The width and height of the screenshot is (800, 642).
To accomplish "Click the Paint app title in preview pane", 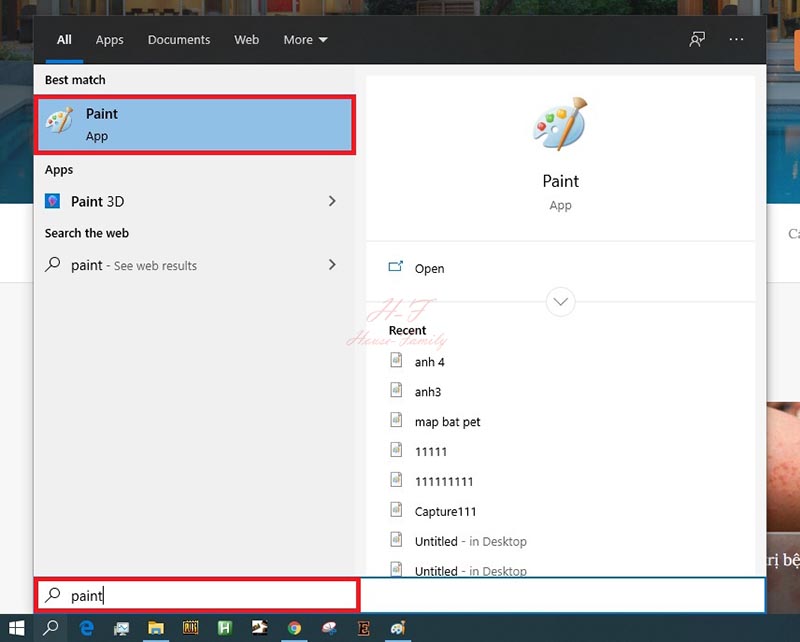I will pos(560,181).
